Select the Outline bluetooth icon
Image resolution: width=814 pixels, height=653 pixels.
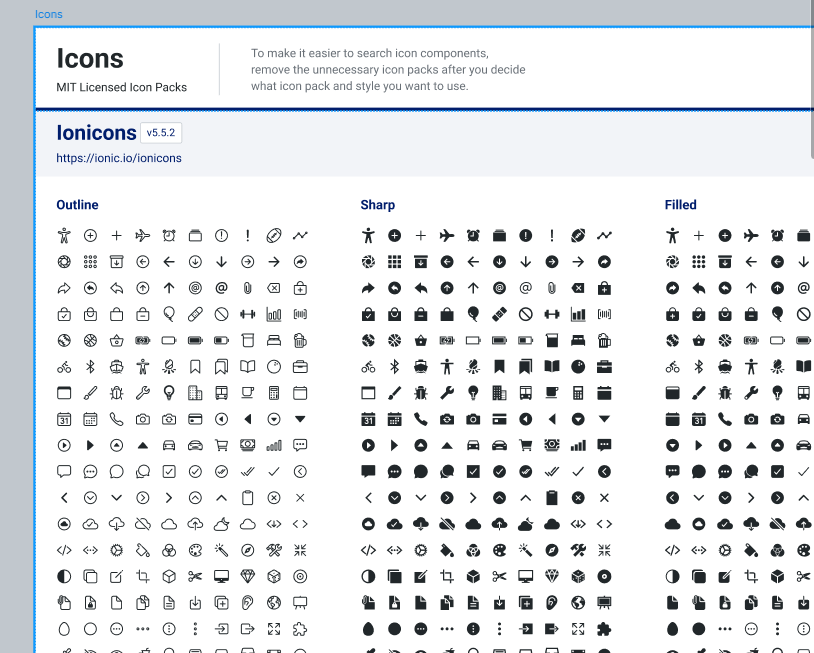[90, 367]
